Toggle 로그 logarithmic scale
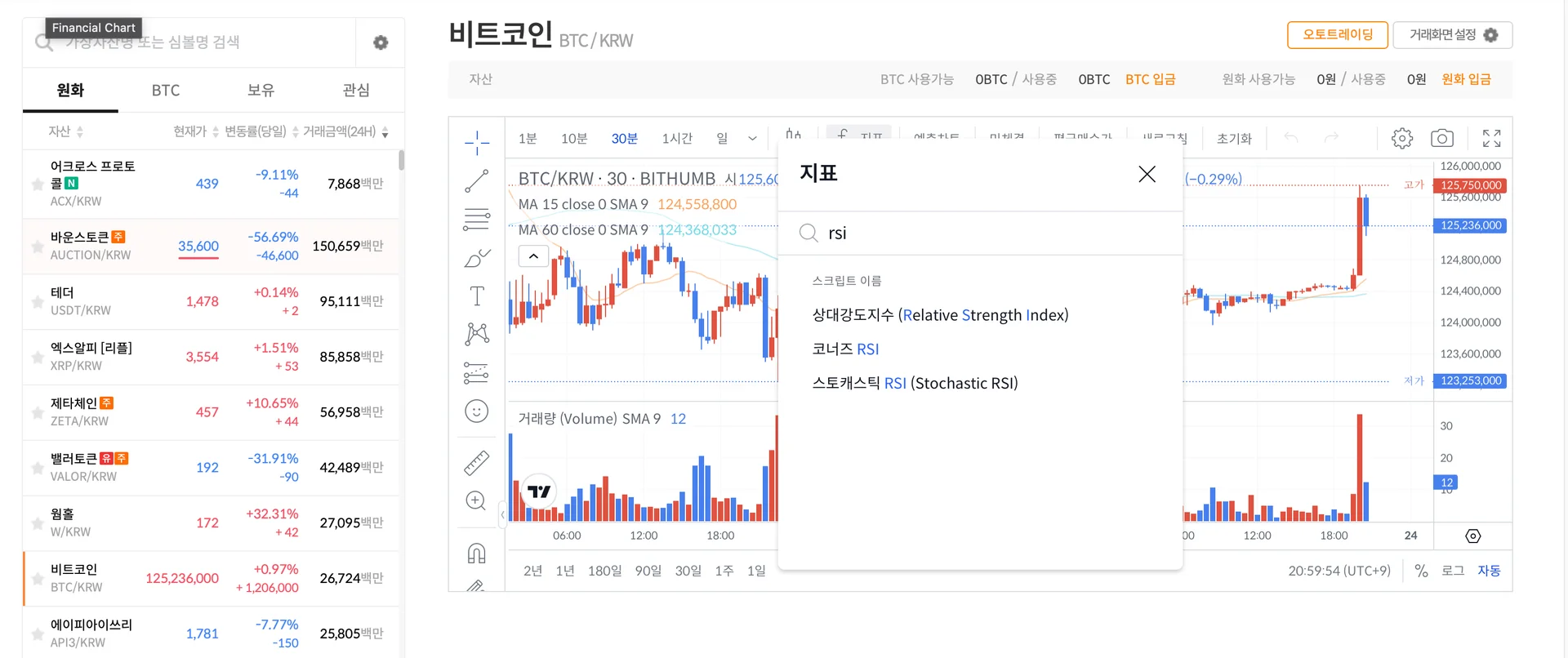This screenshot has width=1568, height=658. coord(1453,571)
